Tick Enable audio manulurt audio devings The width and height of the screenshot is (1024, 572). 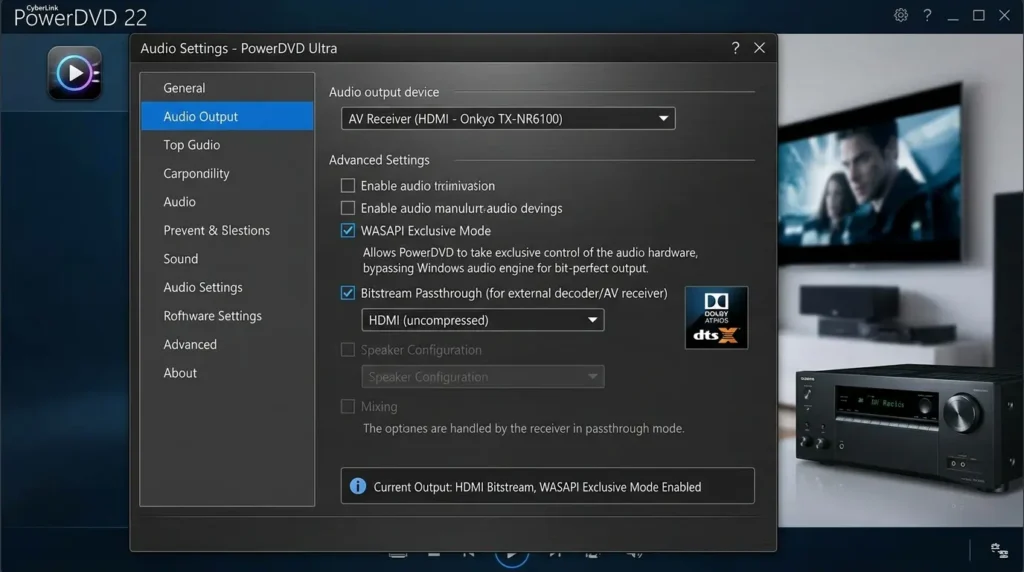click(348, 208)
